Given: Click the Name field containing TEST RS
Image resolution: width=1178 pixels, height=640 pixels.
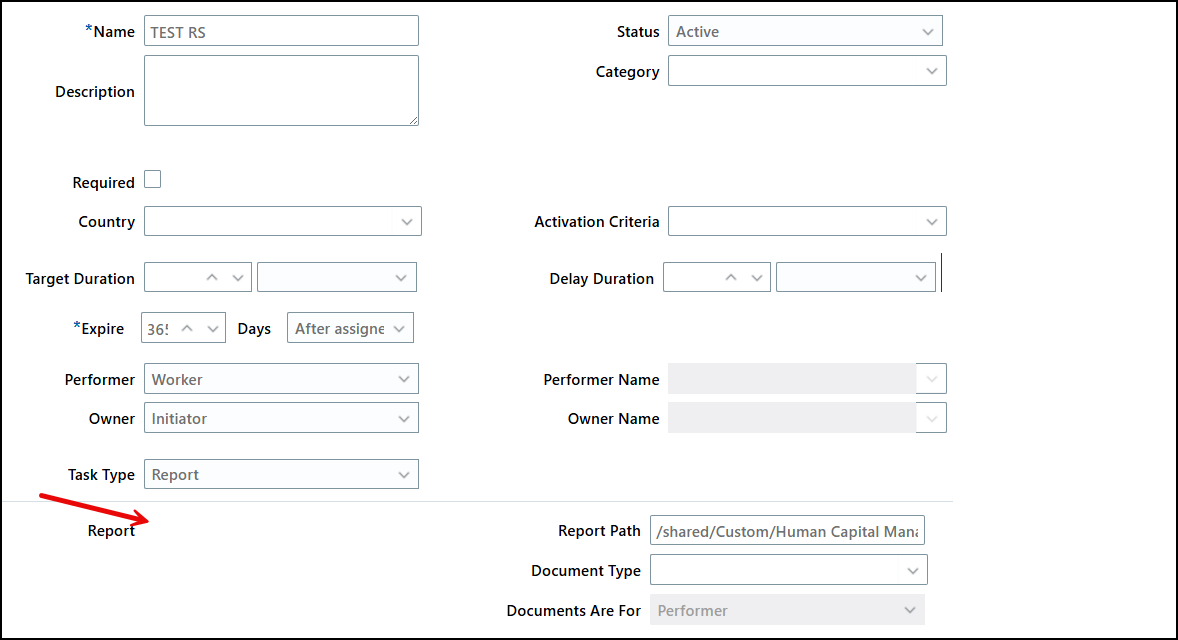Looking at the screenshot, I should coord(281,32).
